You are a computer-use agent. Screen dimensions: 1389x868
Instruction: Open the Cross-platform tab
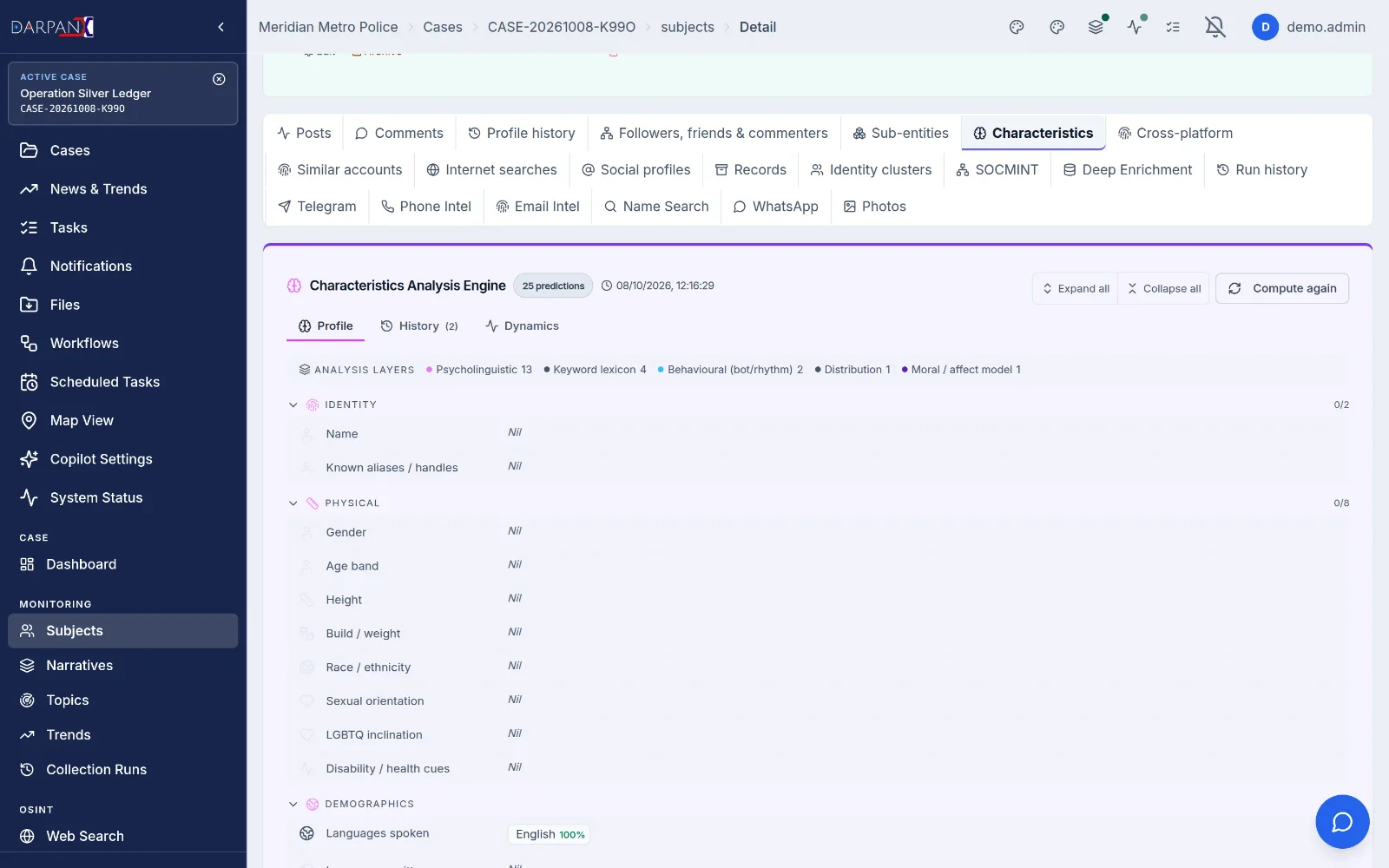(1175, 133)
